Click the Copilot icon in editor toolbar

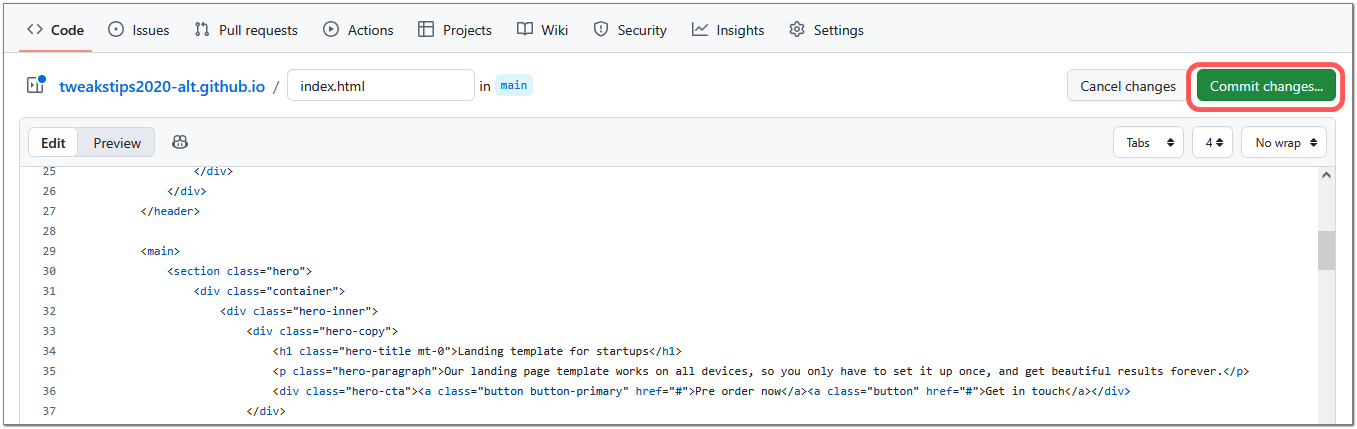click(180, 142)
